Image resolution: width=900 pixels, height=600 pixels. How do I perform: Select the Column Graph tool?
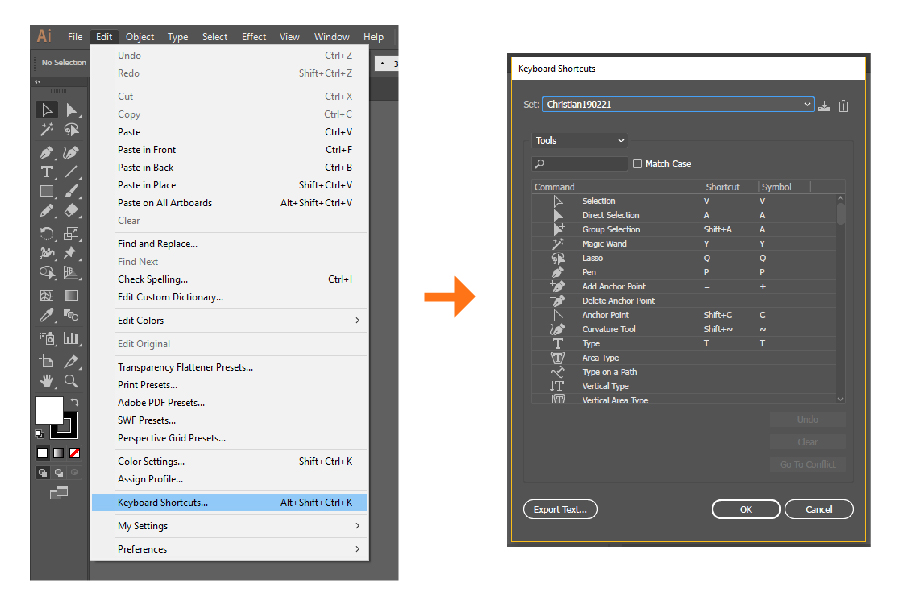pyautogui.click(x=72, y=338)
